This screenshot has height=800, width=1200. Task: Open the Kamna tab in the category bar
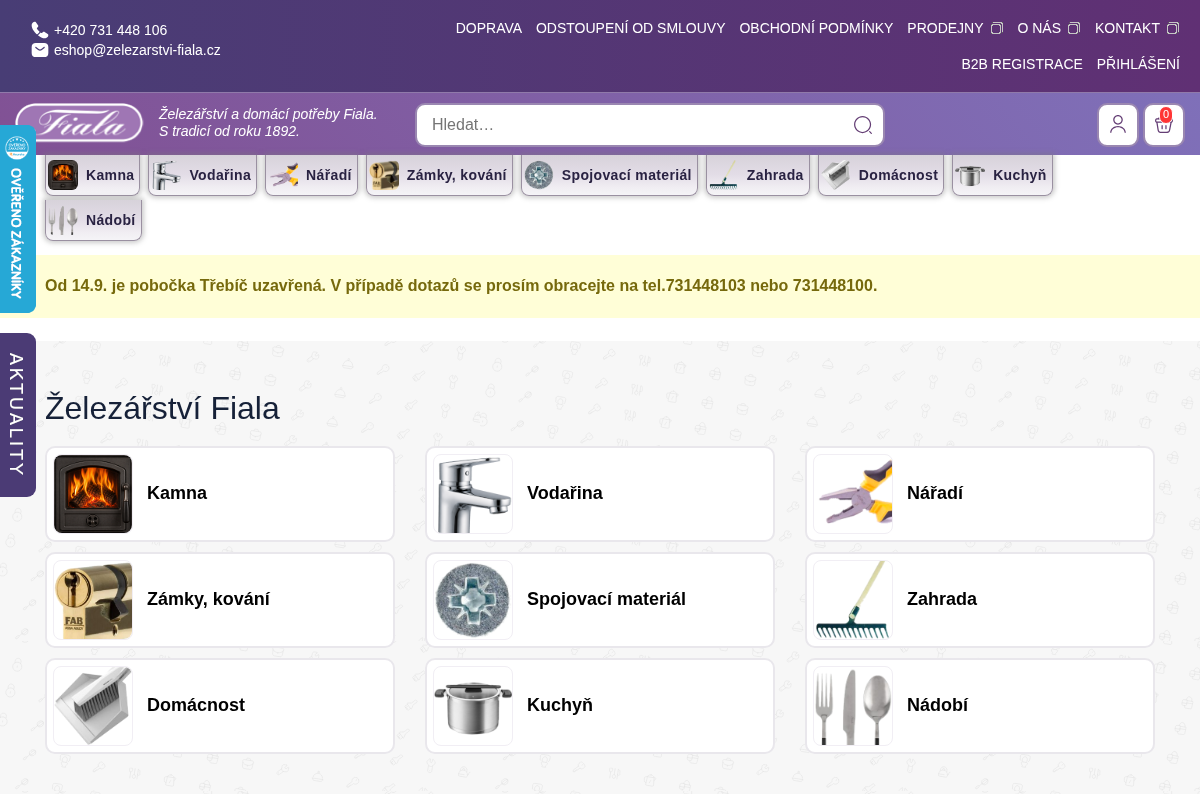92,175
